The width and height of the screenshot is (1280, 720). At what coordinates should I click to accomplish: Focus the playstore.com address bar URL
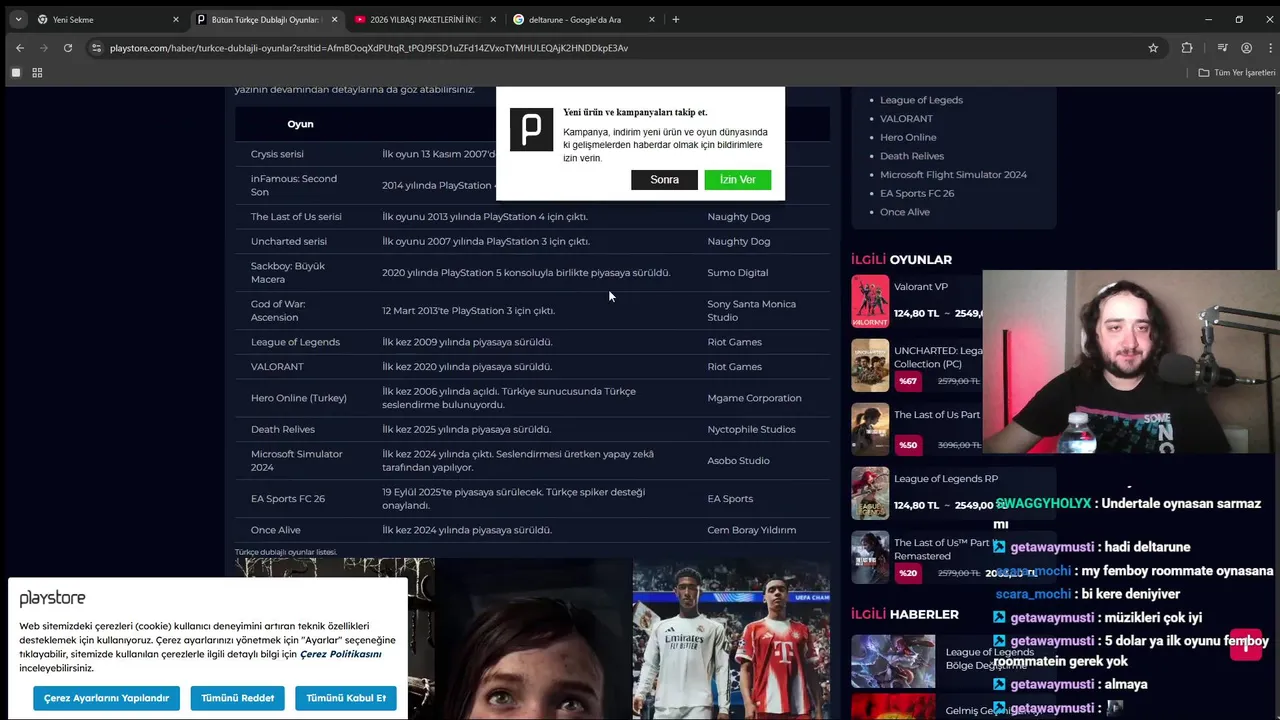[x=369, y=48]
